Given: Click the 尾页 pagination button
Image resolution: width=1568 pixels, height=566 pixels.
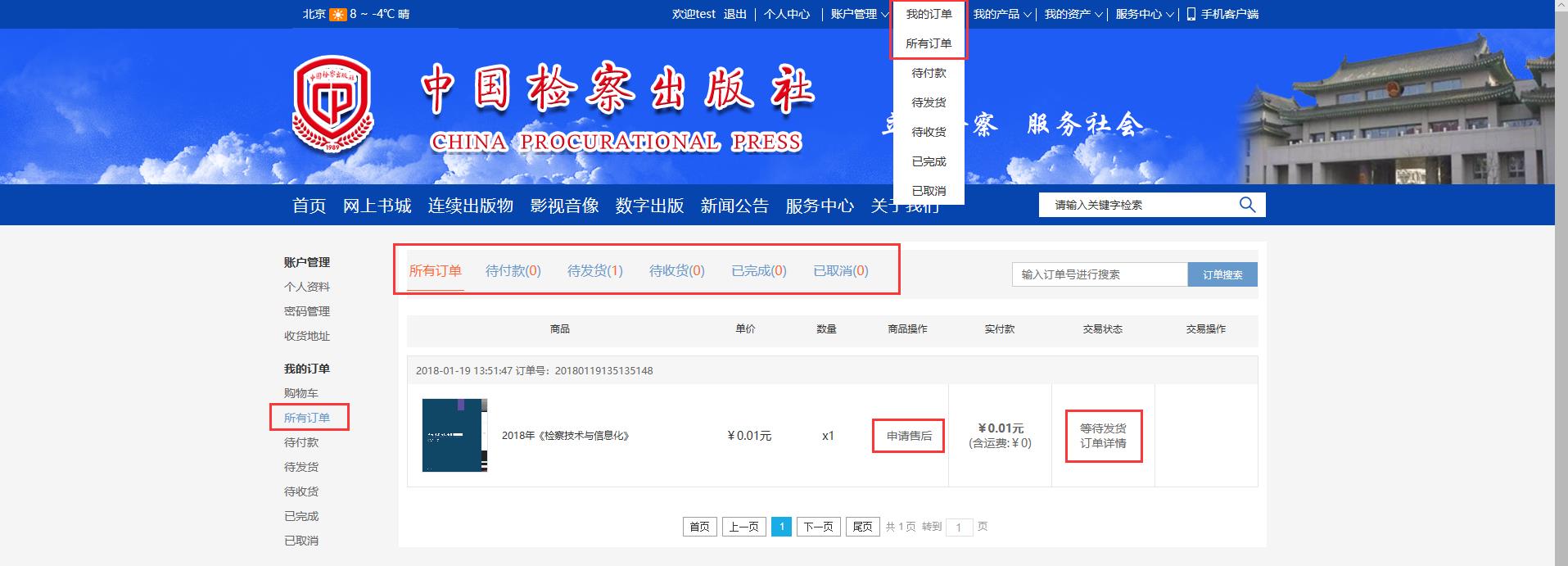Looking at the screenshot, I should (862, 527).
